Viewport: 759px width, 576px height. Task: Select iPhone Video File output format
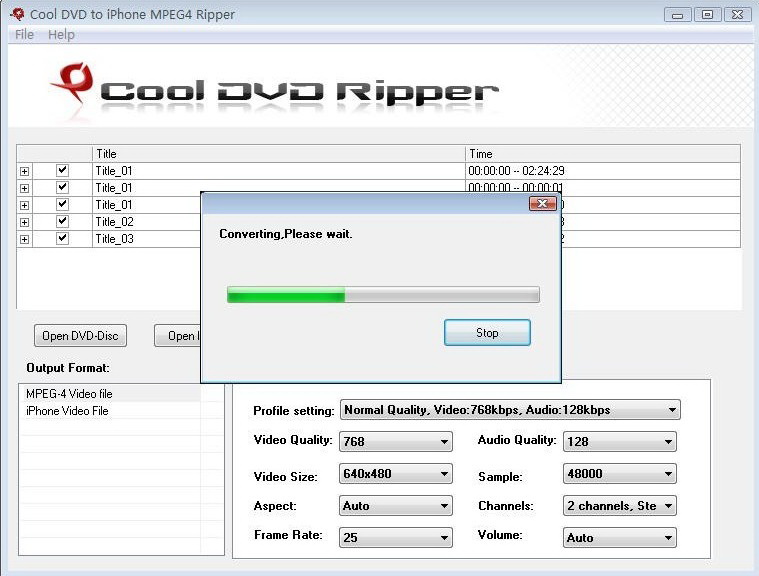tap(67, 410)
